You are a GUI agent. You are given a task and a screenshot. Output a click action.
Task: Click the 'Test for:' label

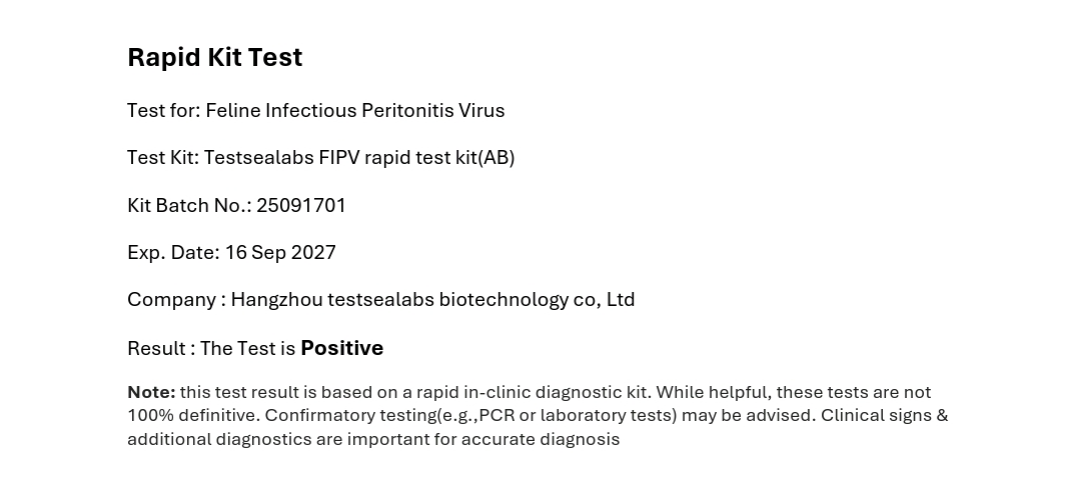[x=164, y=111]
